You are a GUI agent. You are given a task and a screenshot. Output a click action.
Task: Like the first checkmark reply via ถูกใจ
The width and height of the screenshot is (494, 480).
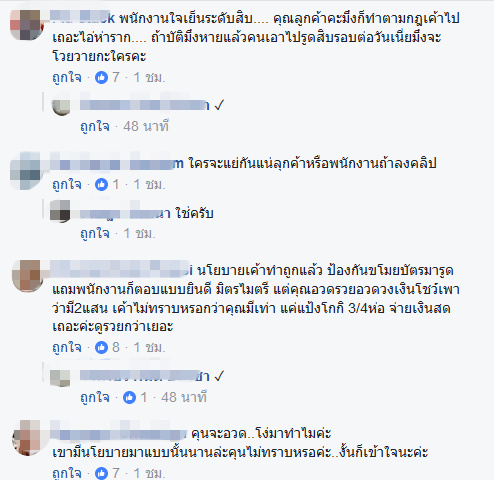(95, 127)
